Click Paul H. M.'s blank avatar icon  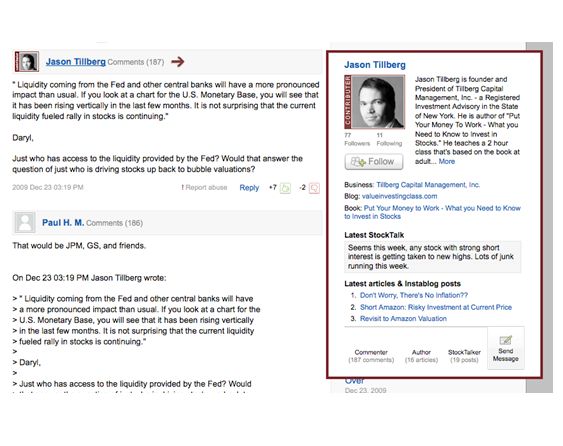click(25, 223)
